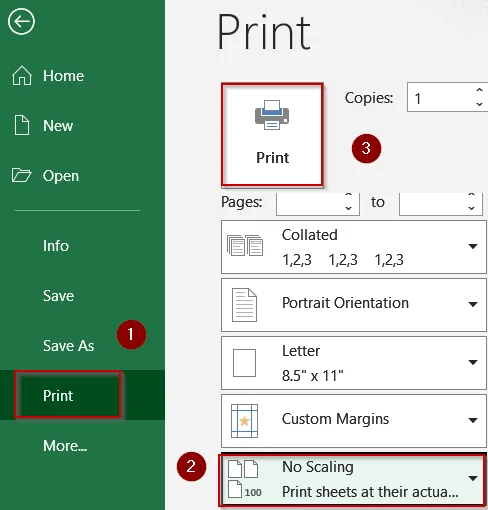Click the Portrait Orientation page icon
The height and width of the screenshot is (510, 488).
pyautogui.click(x=244, y=305)
